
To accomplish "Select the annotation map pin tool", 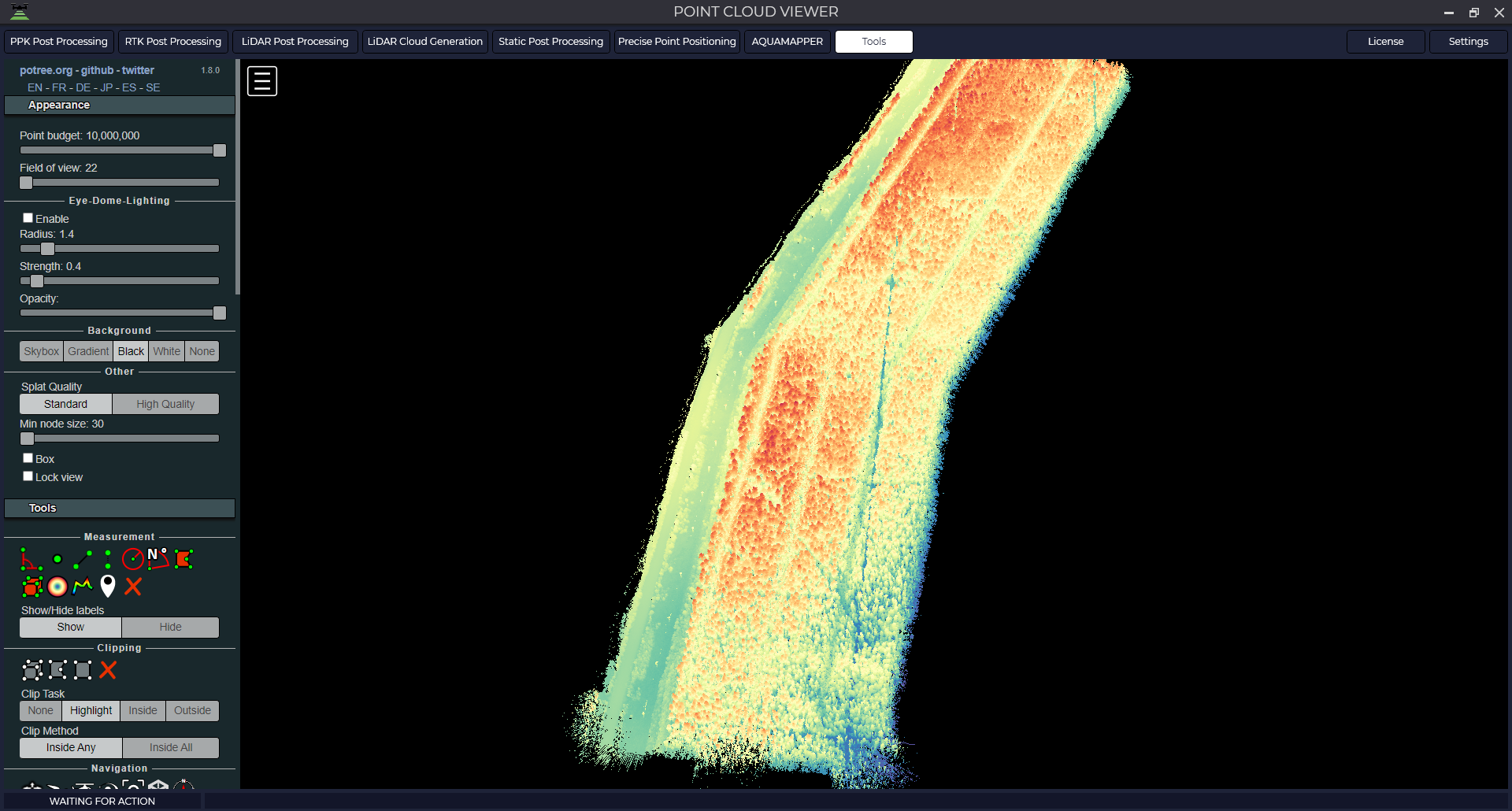I will click(x=108, y=587).
